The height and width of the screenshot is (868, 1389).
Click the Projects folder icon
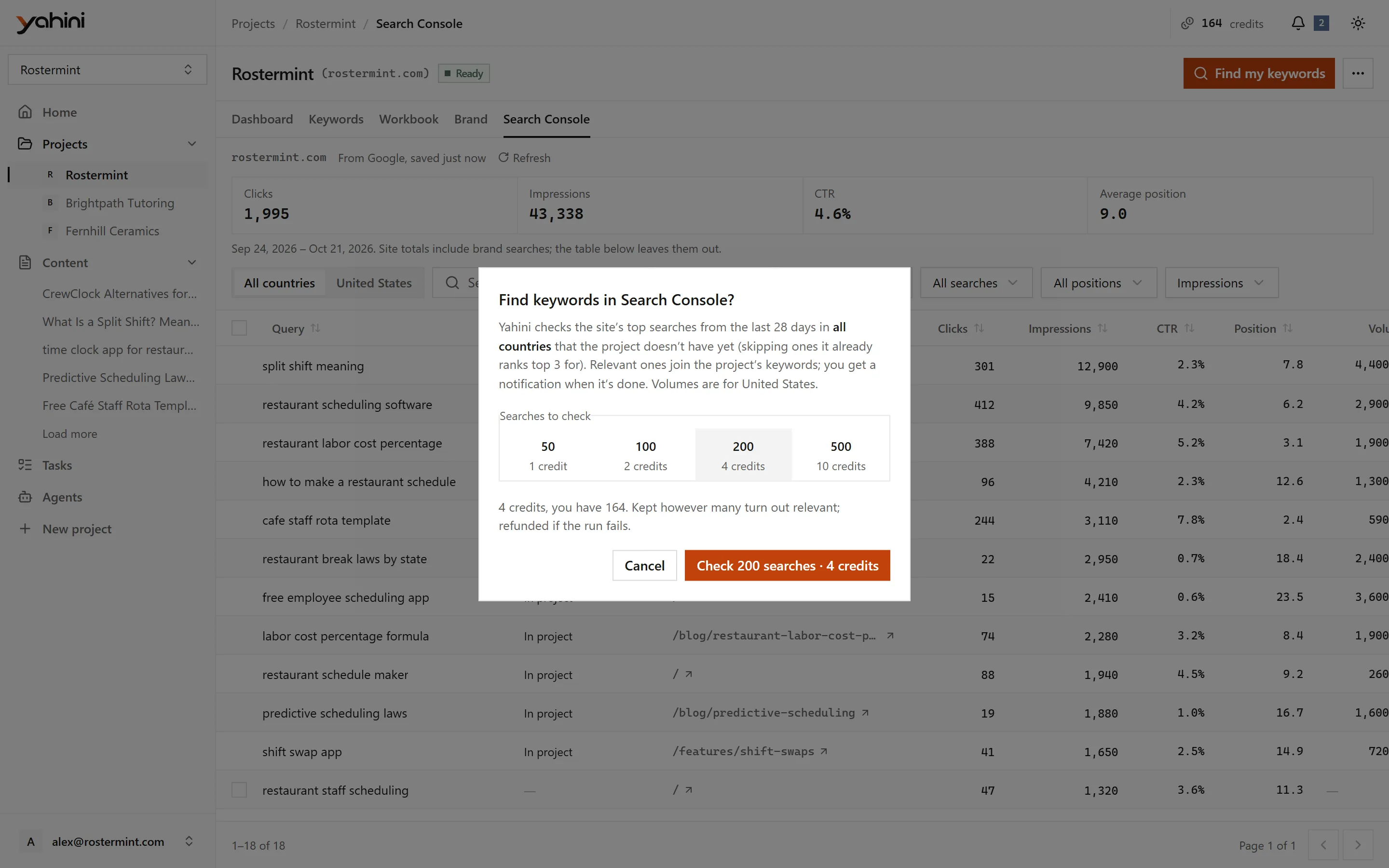(x=25, y=144)
